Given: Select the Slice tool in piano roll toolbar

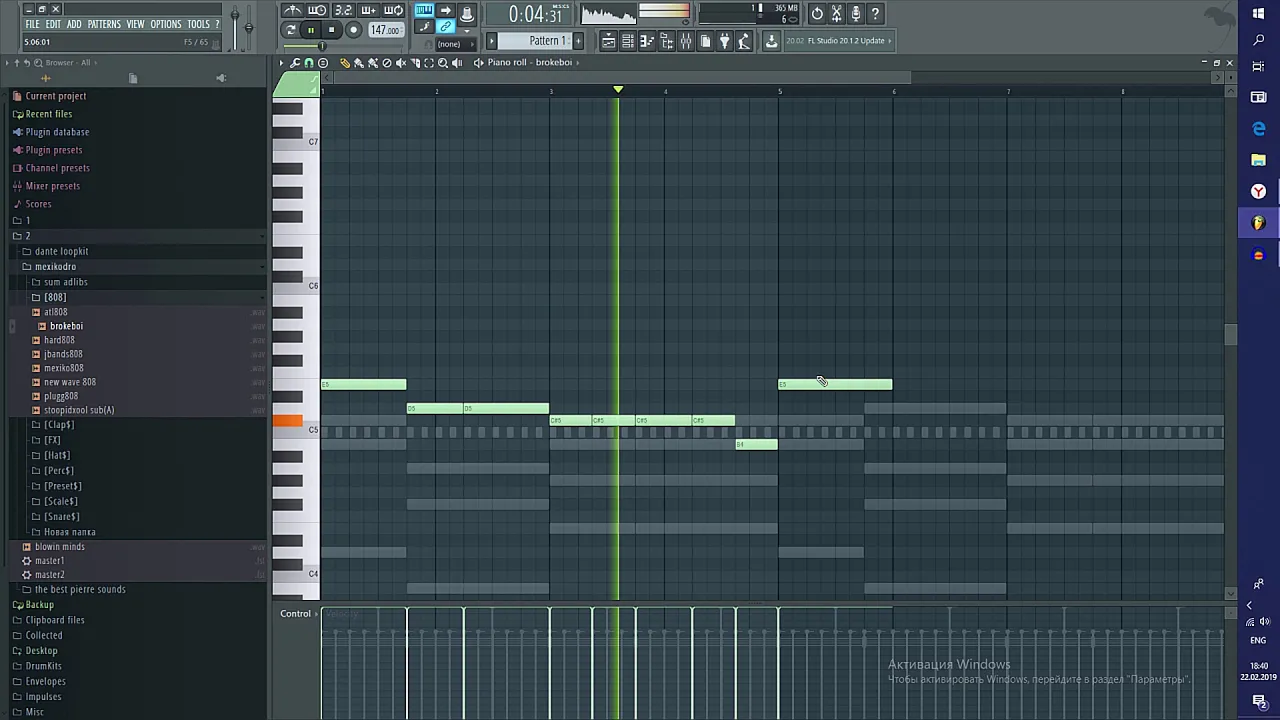Looking at the screenshot, I should 415,62.
